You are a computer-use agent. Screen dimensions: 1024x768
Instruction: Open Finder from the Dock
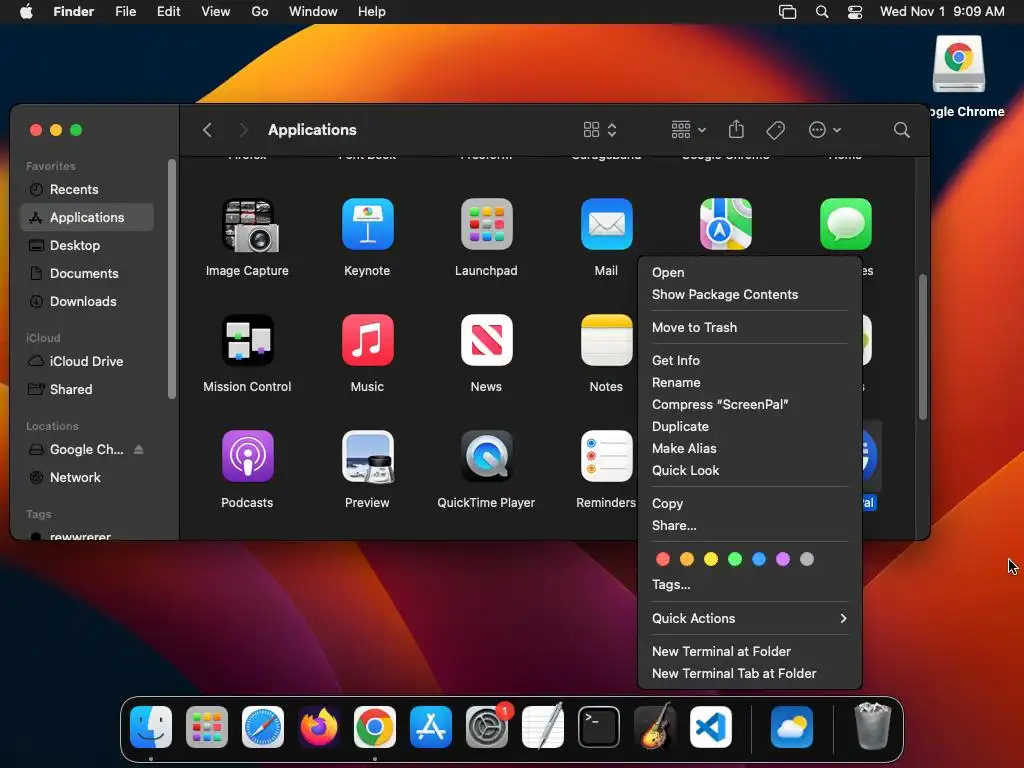[151, 727]
